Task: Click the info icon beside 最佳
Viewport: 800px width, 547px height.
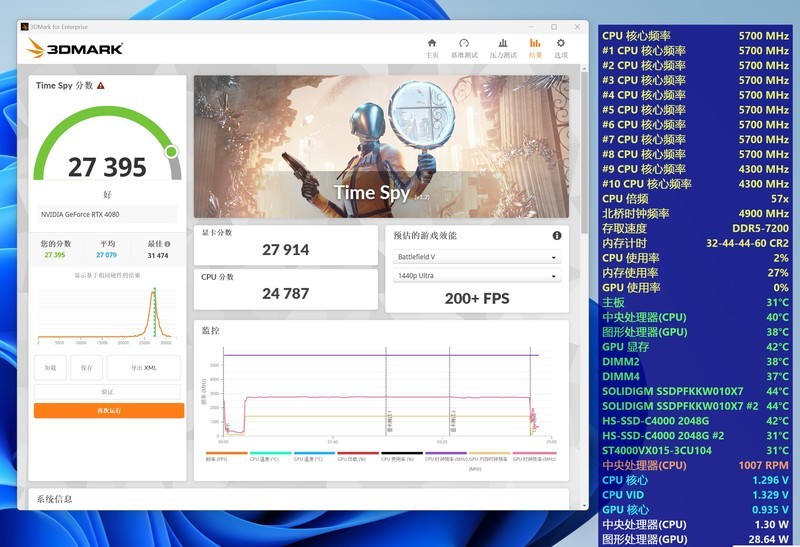Action: coord(167,244)
